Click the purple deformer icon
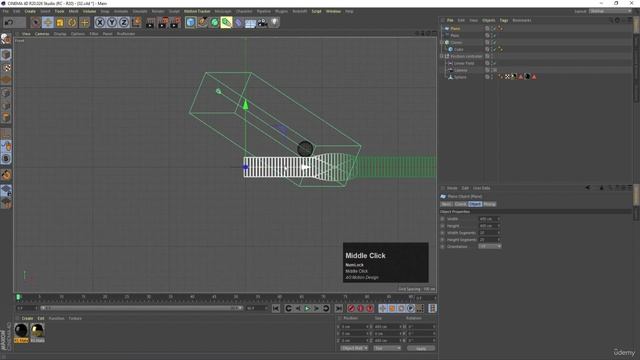Image resolution: width=640 pixels, height=360 pixels. pyautogui.click(x=239, y=22)
